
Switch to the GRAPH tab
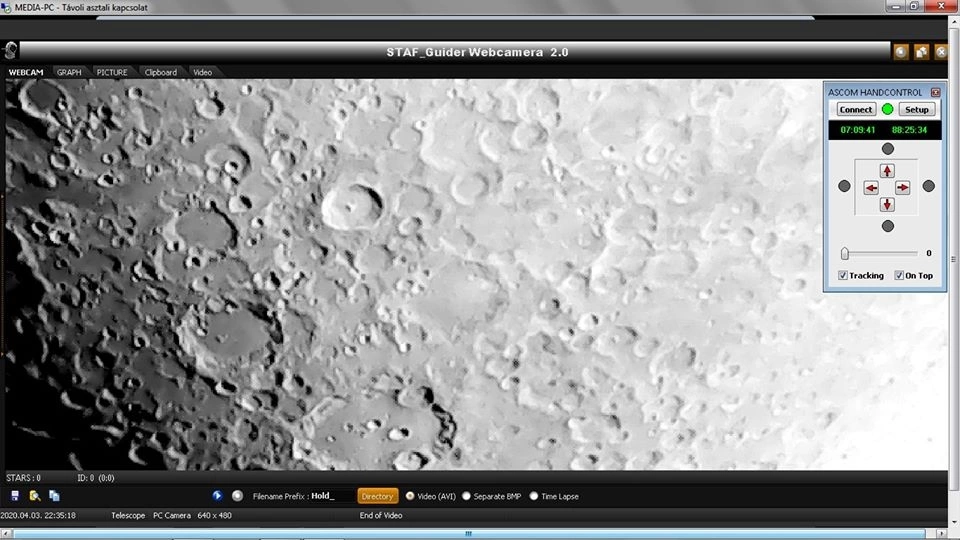coord(69,72)
